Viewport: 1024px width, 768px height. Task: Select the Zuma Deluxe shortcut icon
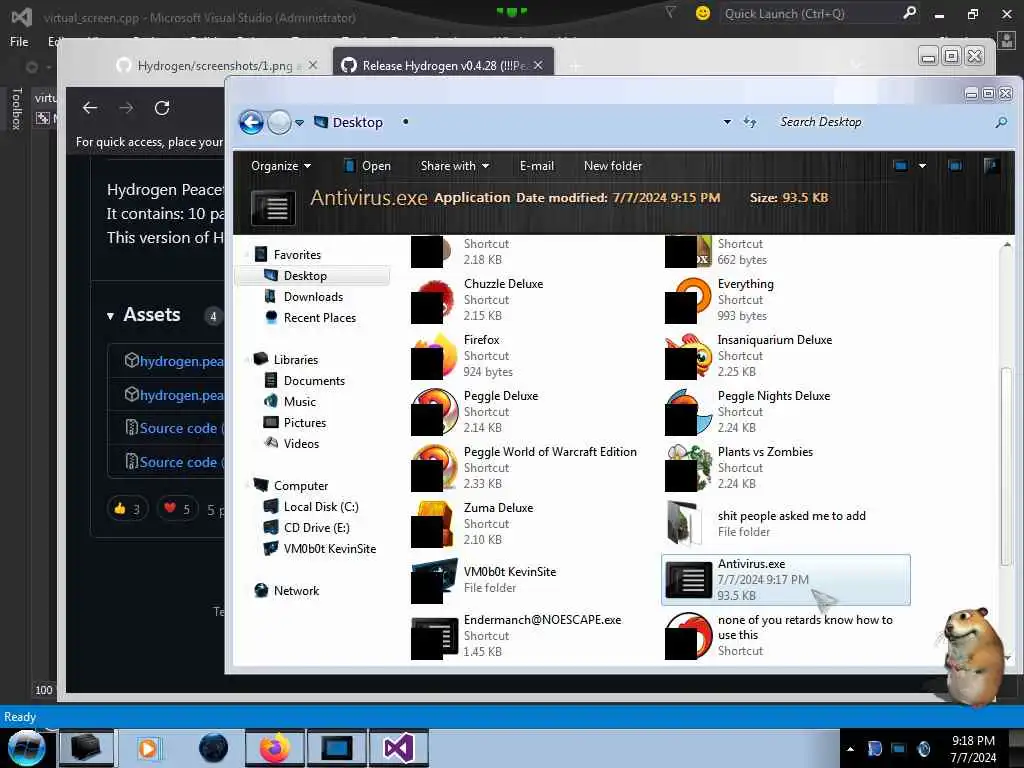coord(434,524)
